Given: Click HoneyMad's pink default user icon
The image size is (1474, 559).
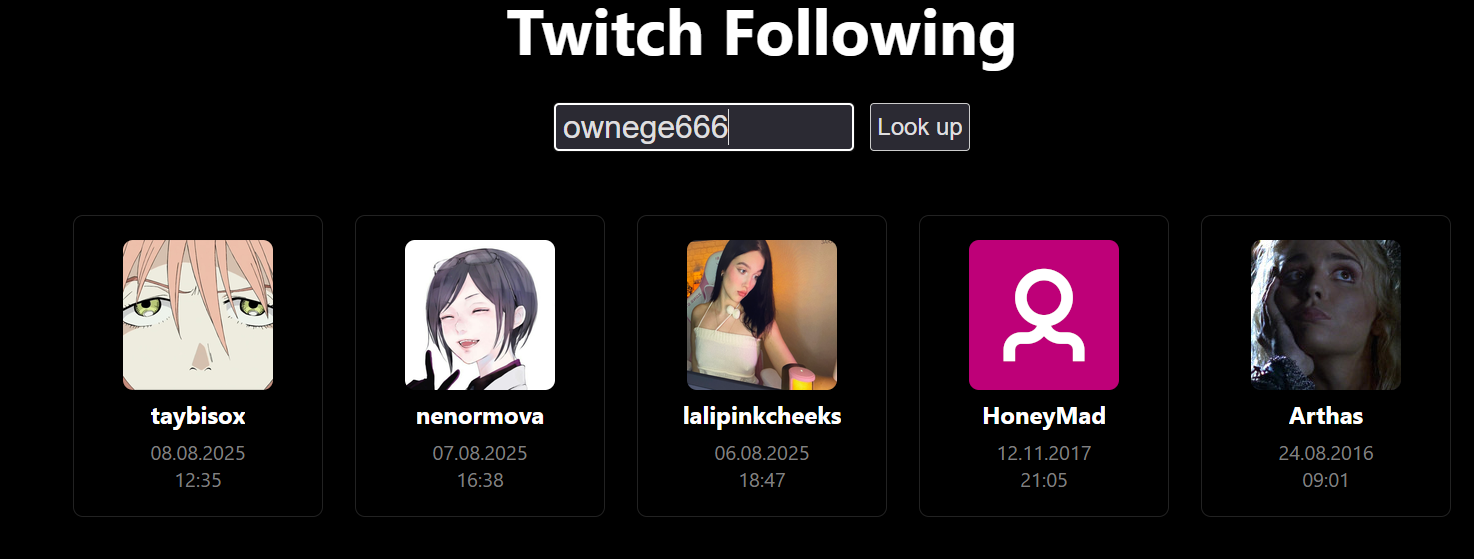Looking at the screenshot, I should (1044, 315).
